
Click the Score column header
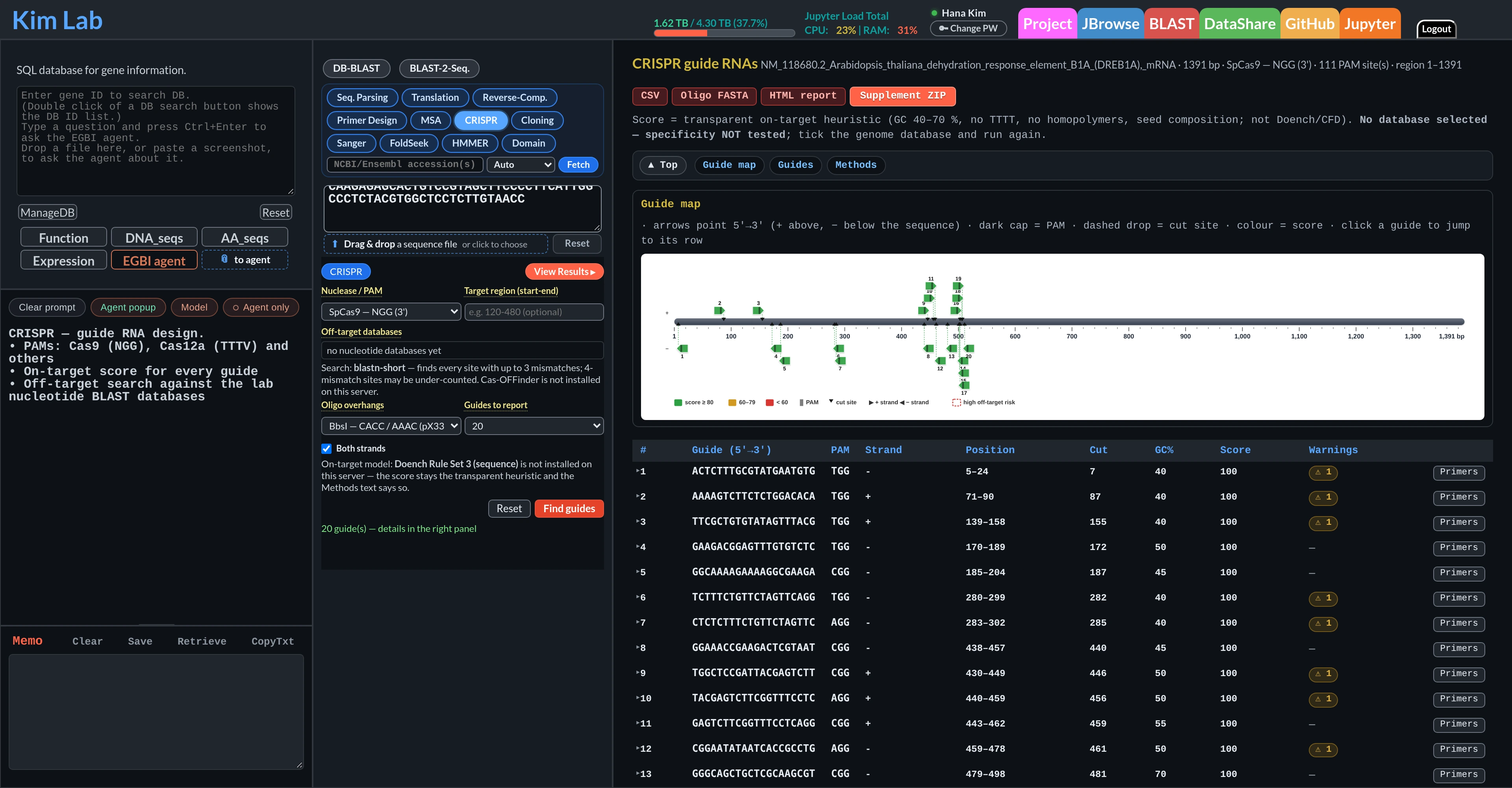coord(1235,450)
